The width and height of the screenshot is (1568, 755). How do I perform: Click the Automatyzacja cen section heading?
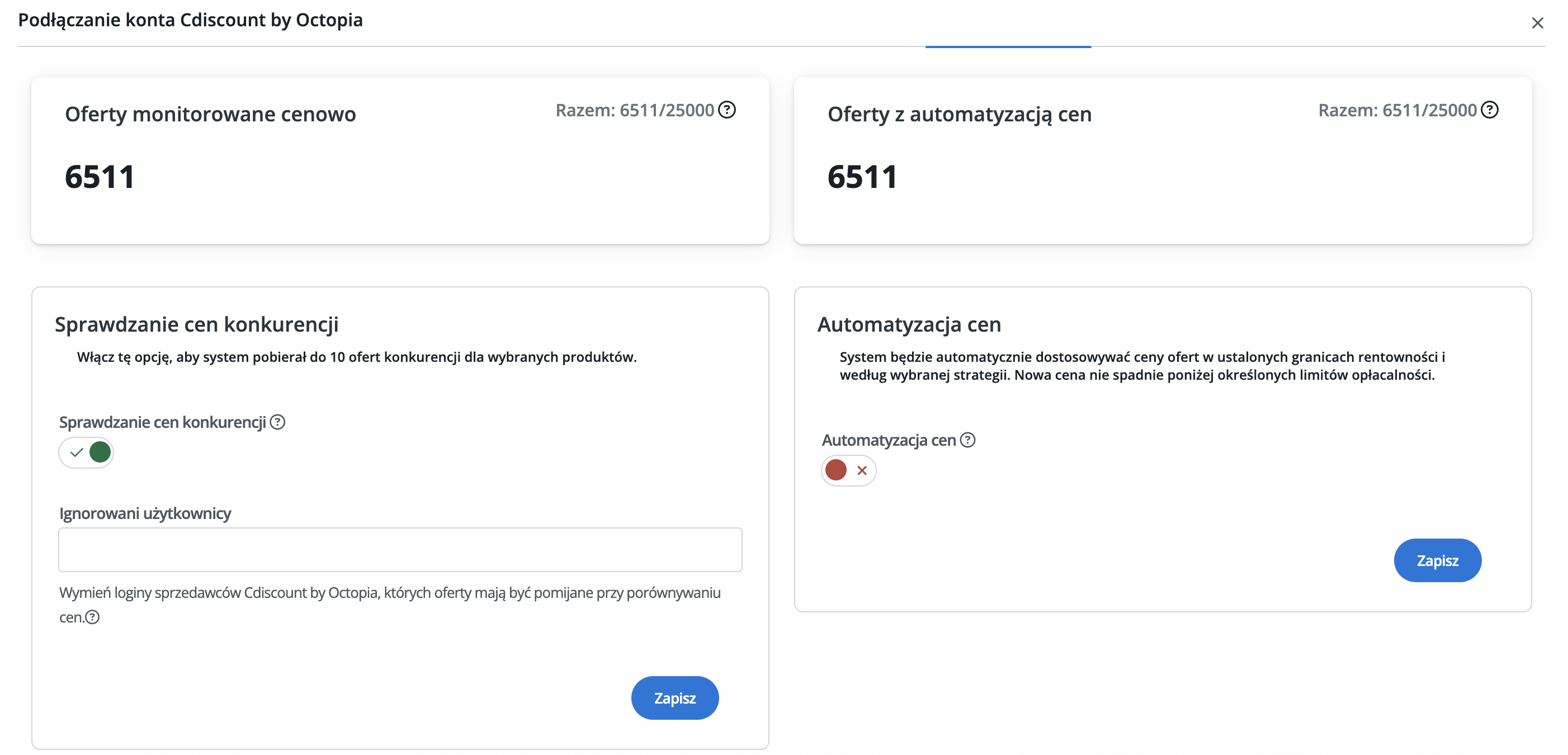click(909, 324)
